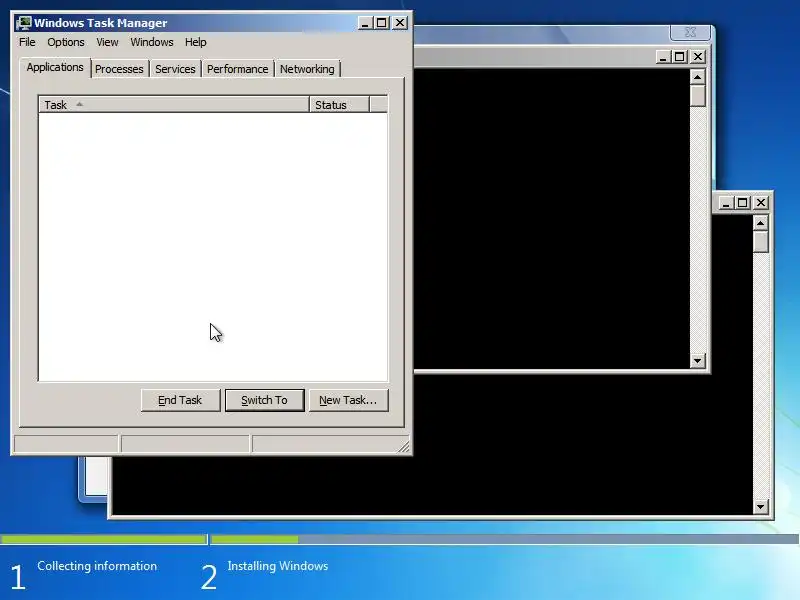This screenshot has height=600, width=800.
Task: Sort by the Task column header
Action: (174, 105)
